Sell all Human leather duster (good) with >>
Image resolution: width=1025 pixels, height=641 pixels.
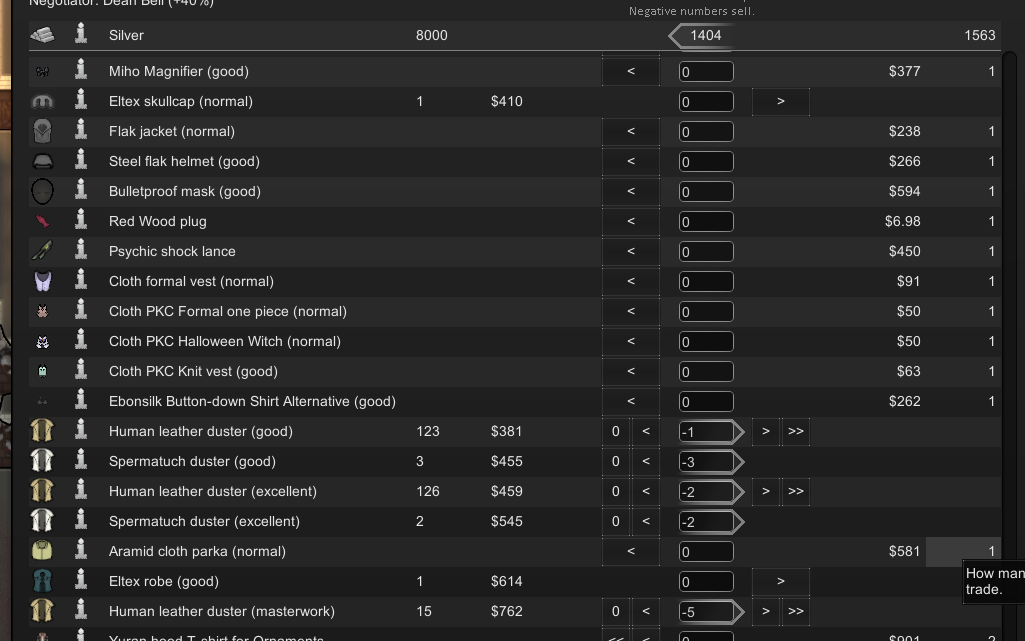pyautogui.click(x=796, y=431)
